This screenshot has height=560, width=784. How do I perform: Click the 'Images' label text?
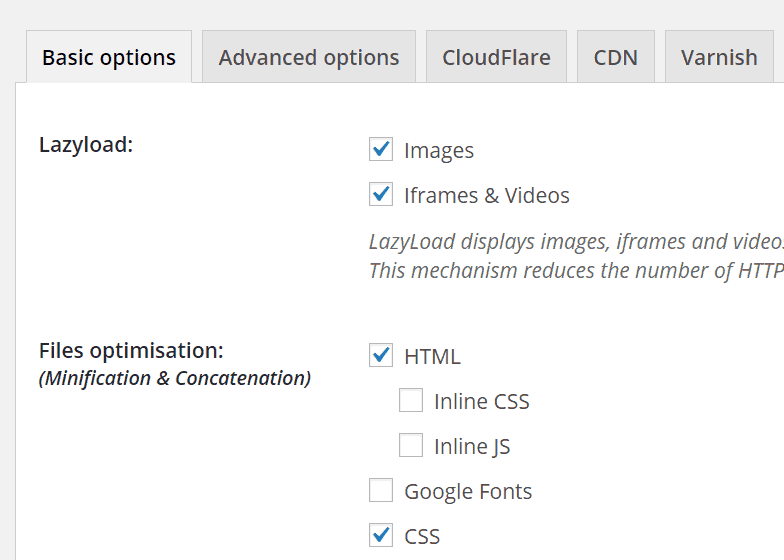[439, 151]
